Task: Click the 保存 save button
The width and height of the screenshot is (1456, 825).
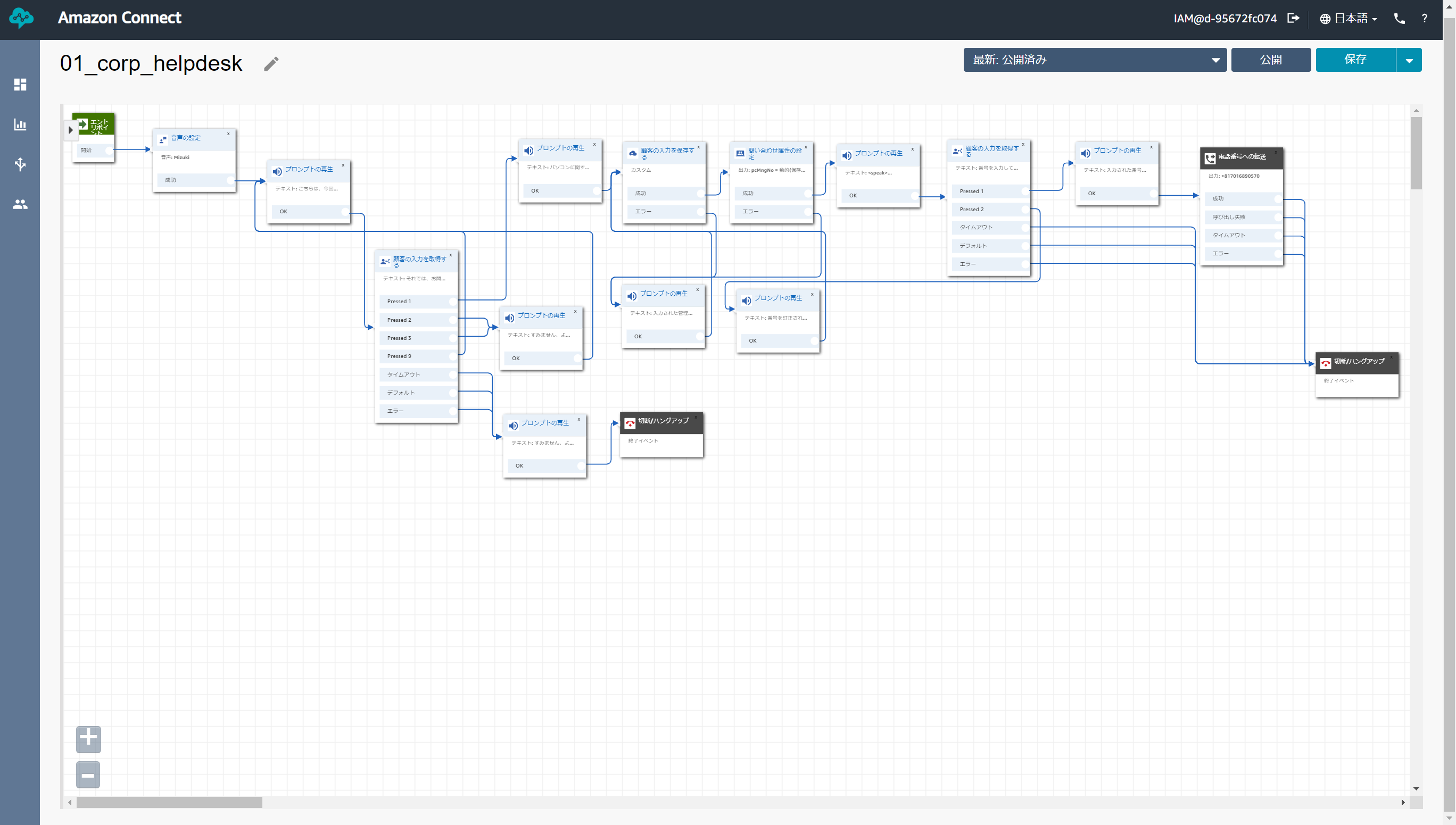Action: pyautogui.click(x=1355, y=60)
